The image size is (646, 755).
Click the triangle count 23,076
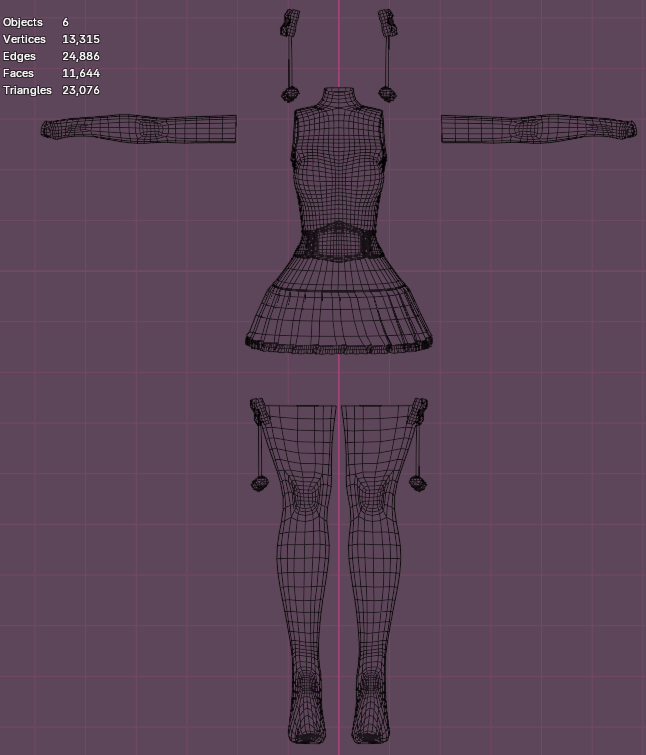[x=81, y=90]
